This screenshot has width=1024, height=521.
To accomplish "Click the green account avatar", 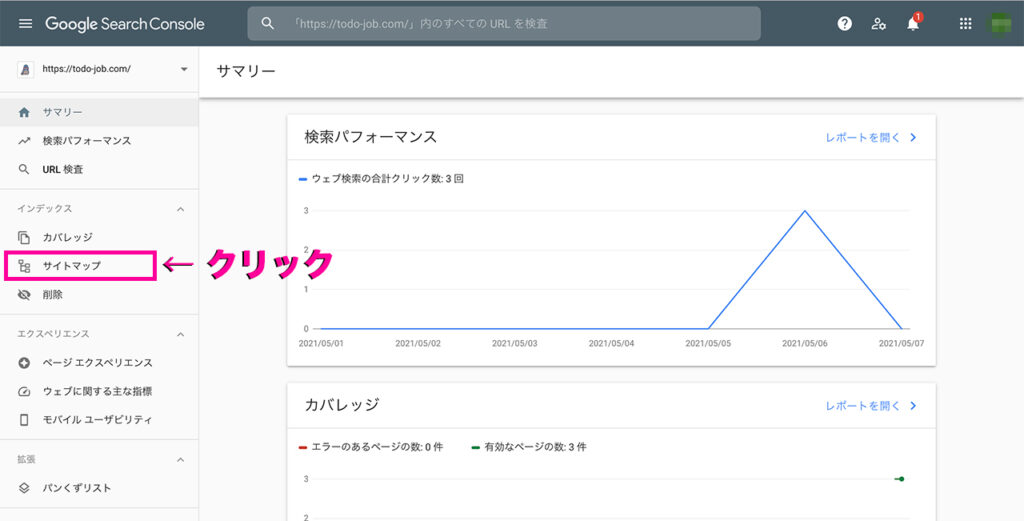I will click(1000, 24).
